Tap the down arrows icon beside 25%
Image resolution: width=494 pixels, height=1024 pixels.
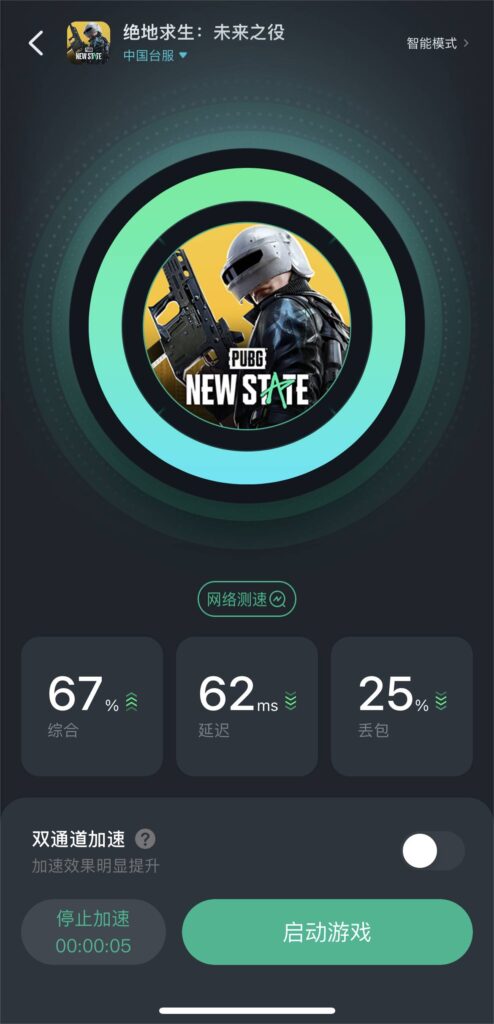[x=441, y=701]
